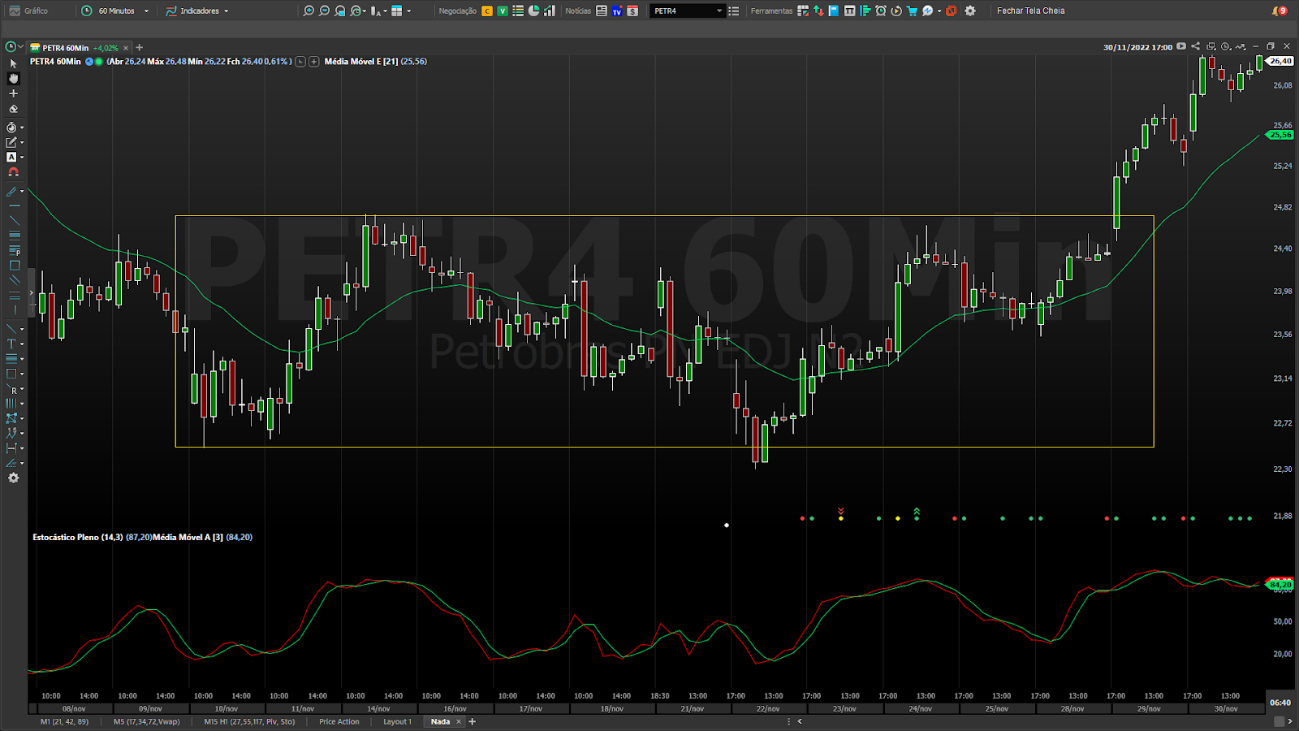Open the order book list icon
The width and height of the screenshot is (1299, 731).
click(x=518, y=11)
